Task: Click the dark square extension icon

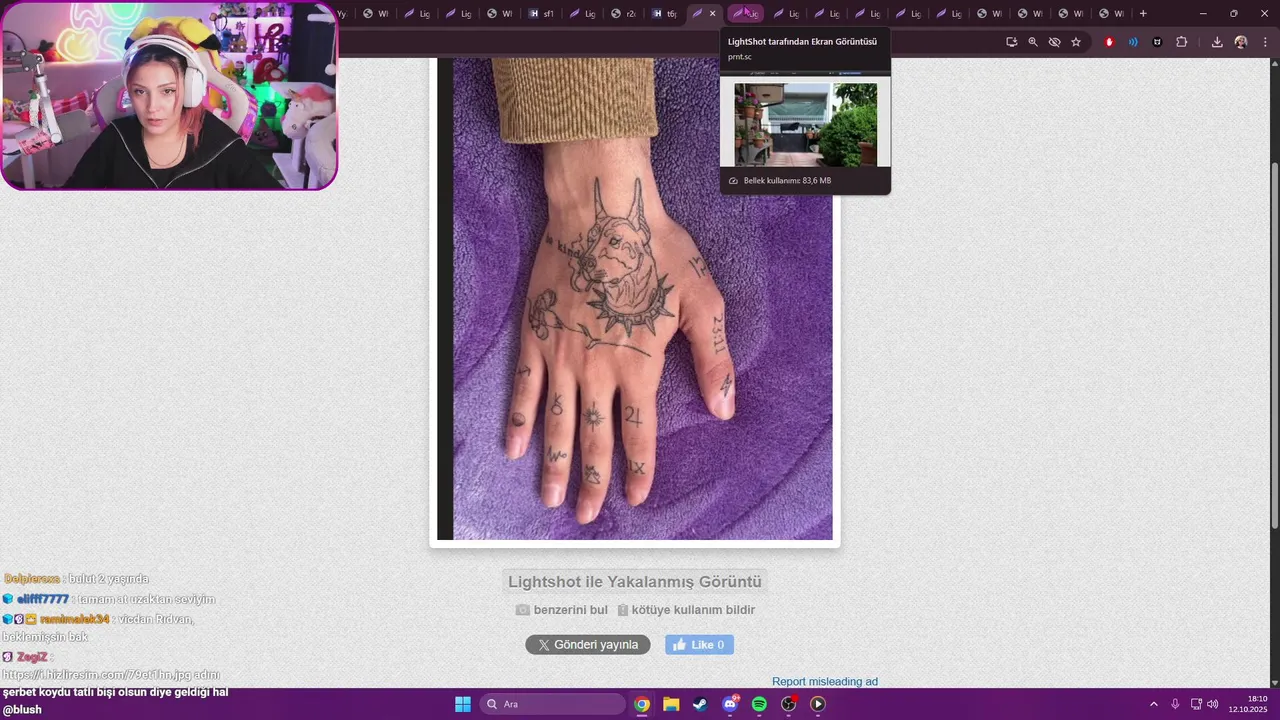Action: coord(1157,42)
